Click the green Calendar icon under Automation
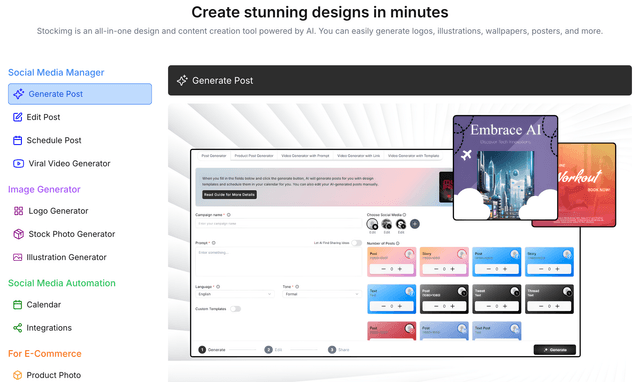Image resolution: width=640 pixels, height=382 pixels. click(18, 305)
